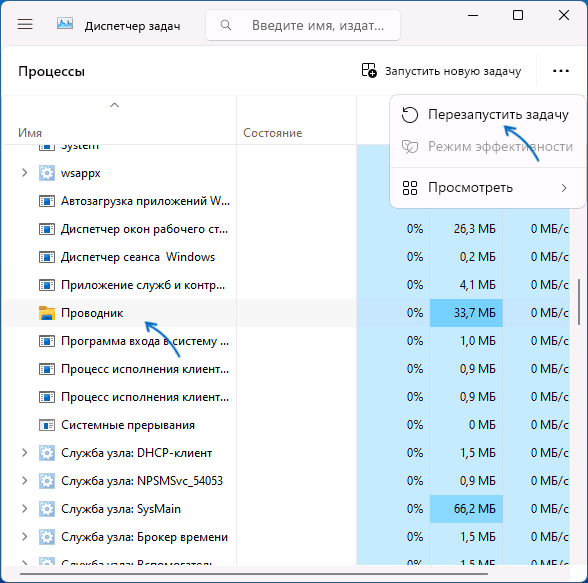Expand Служба узла: Брокер времени

pyautogui.click(x=25, y=537)
